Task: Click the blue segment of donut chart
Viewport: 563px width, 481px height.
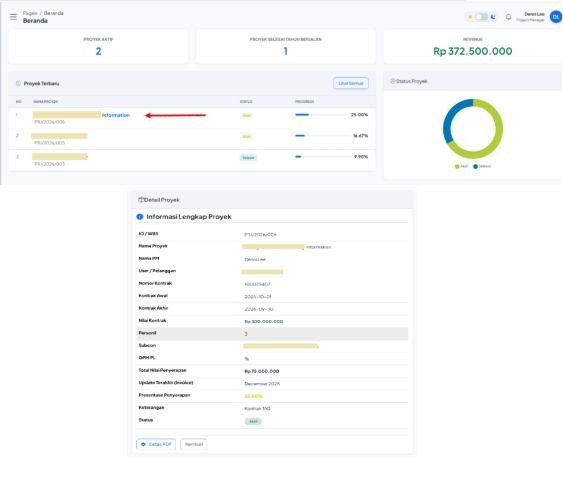Action: tap(453, 119)
